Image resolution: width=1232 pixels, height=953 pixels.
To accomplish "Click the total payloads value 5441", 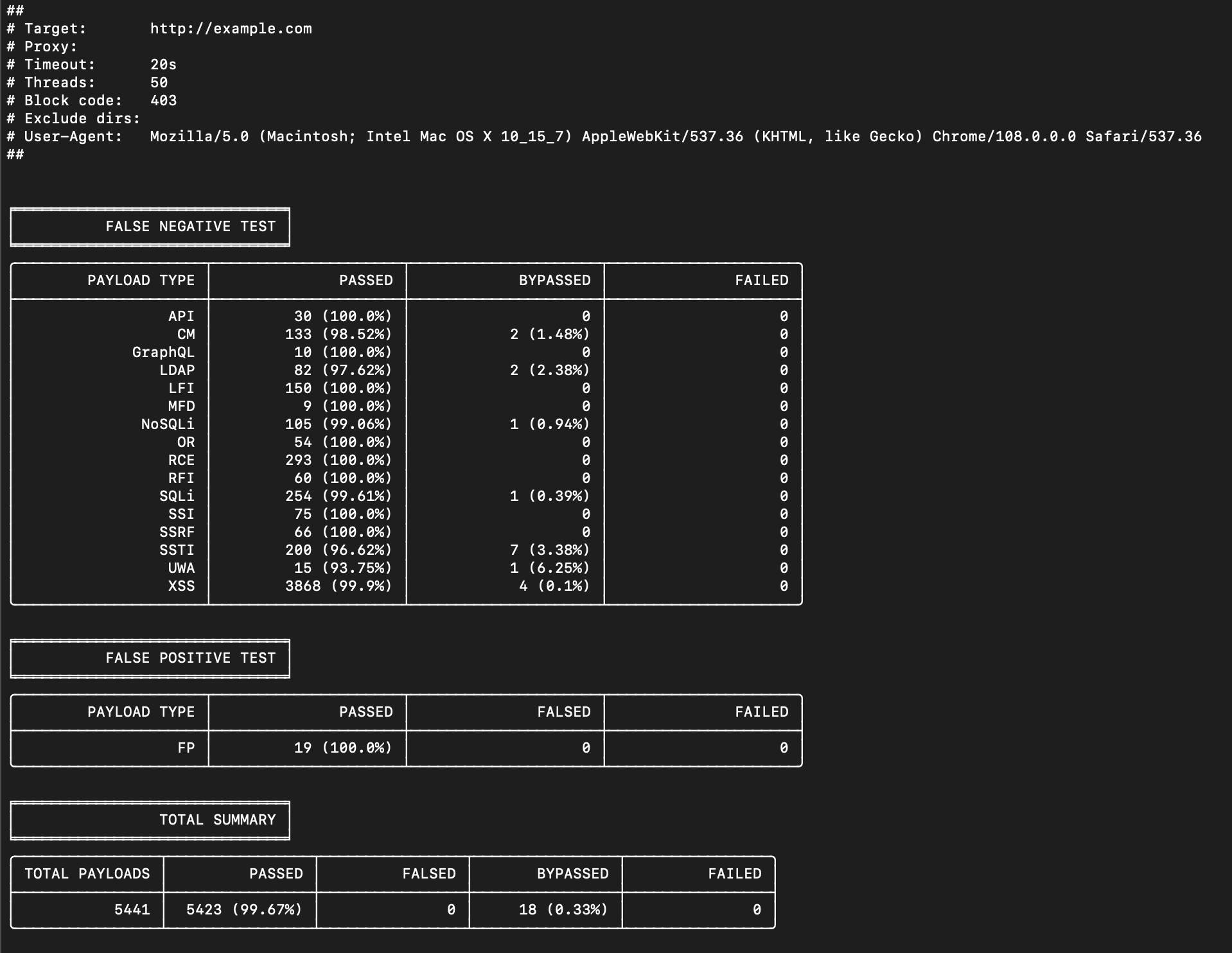I will pyautogui.click(x=132, y=910).
